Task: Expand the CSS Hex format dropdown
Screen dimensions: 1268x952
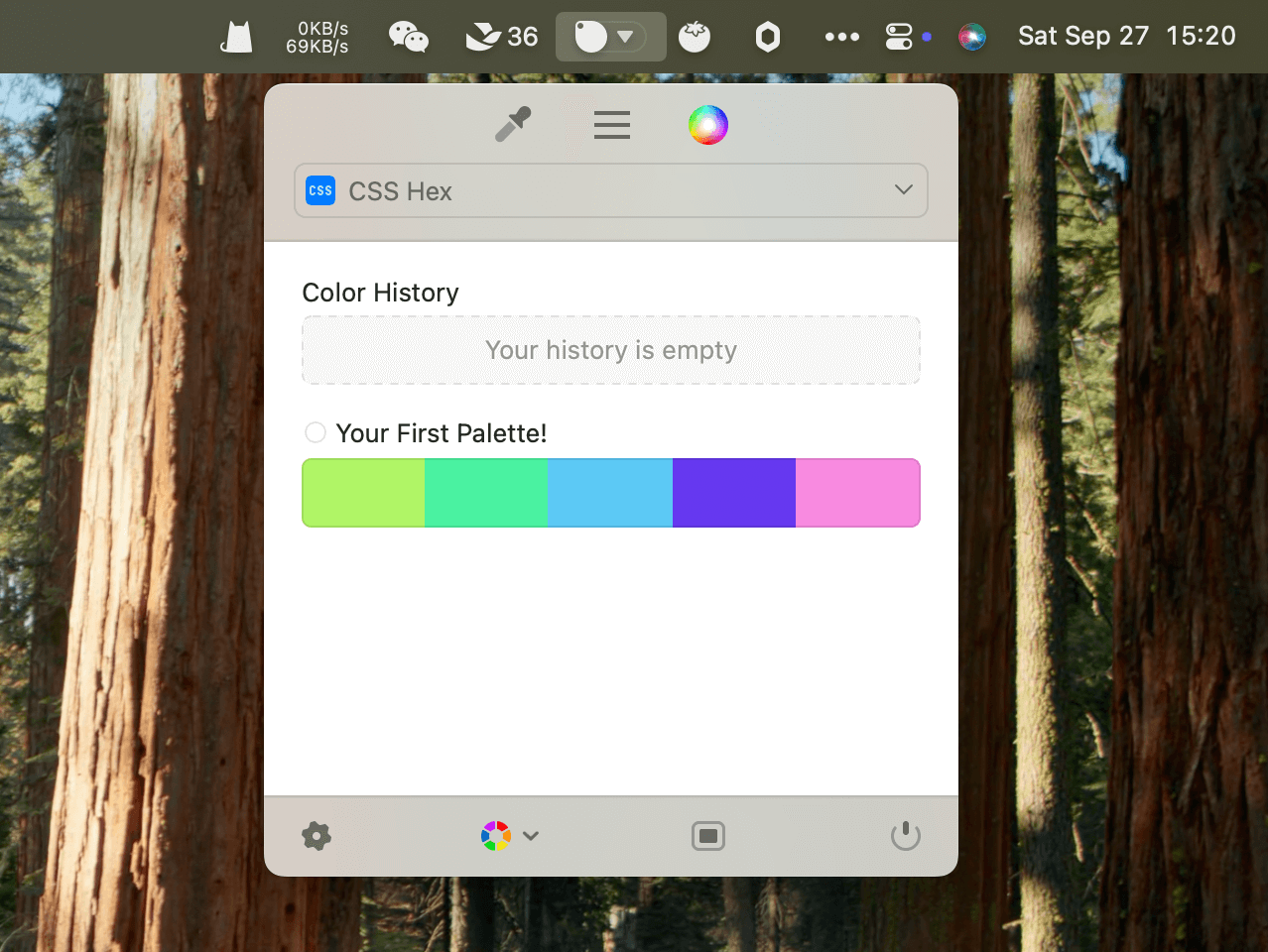Action: pyautogui.click(x=903, y=190)
